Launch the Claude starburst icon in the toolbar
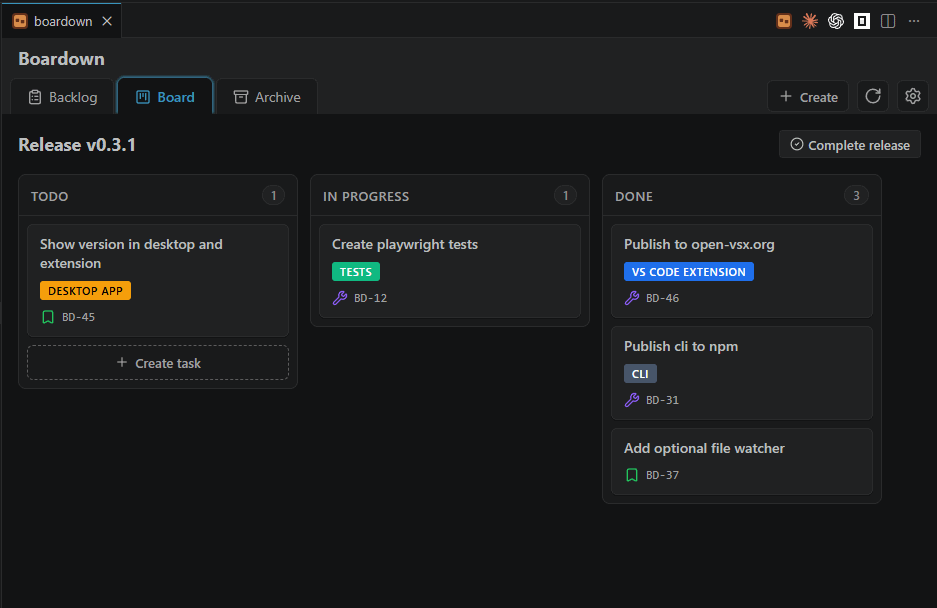 point(810,22)
